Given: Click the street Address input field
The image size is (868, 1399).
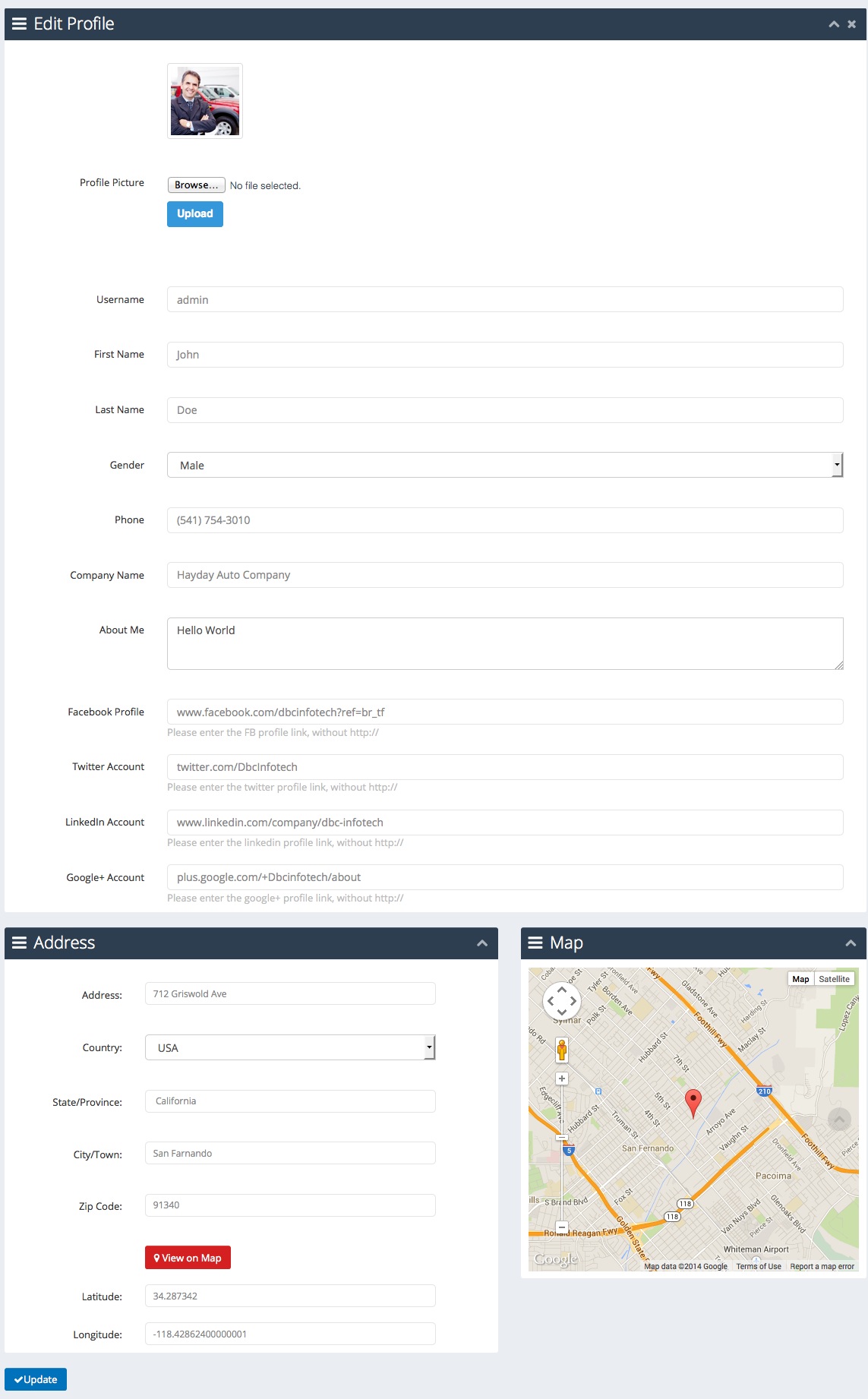Looking at the screenshot, I should click(x=290, y=993).
